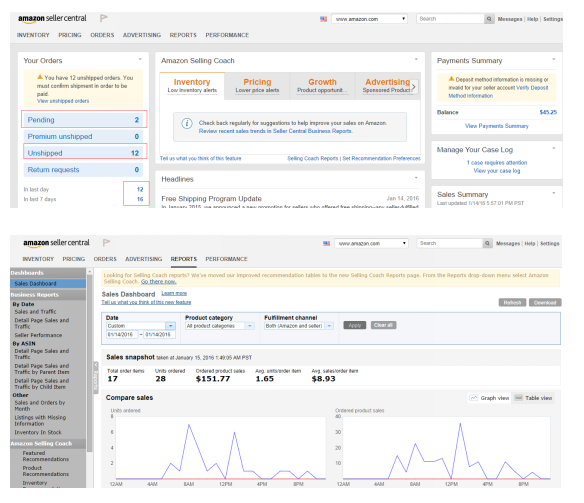Click the Learn more link beside Sales Dashboard

[x=174, y=293]
